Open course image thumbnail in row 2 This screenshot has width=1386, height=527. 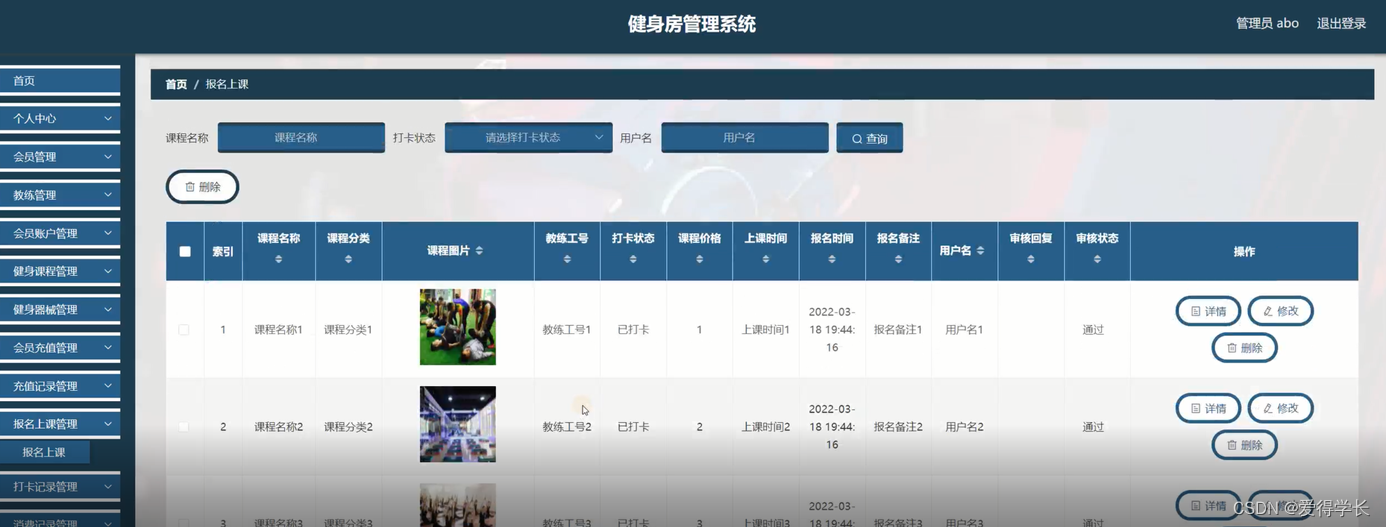[458, 424]
